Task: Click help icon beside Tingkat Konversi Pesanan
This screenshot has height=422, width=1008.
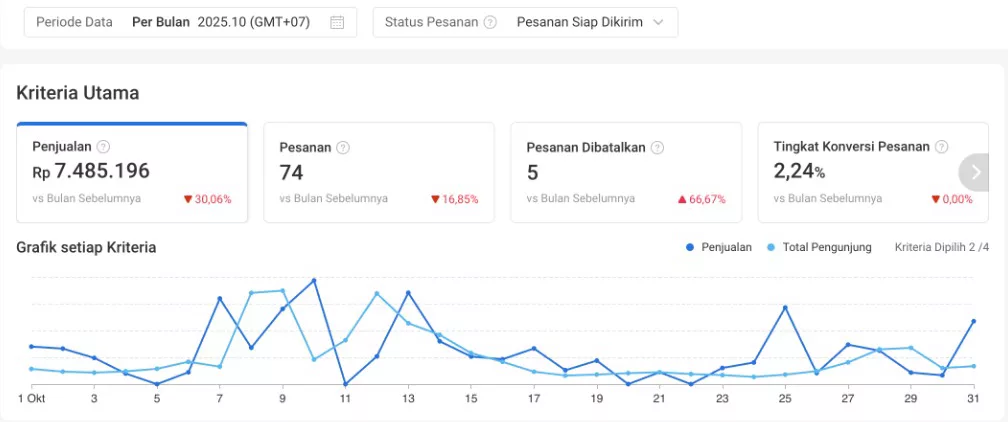Action: pos(941,147)
